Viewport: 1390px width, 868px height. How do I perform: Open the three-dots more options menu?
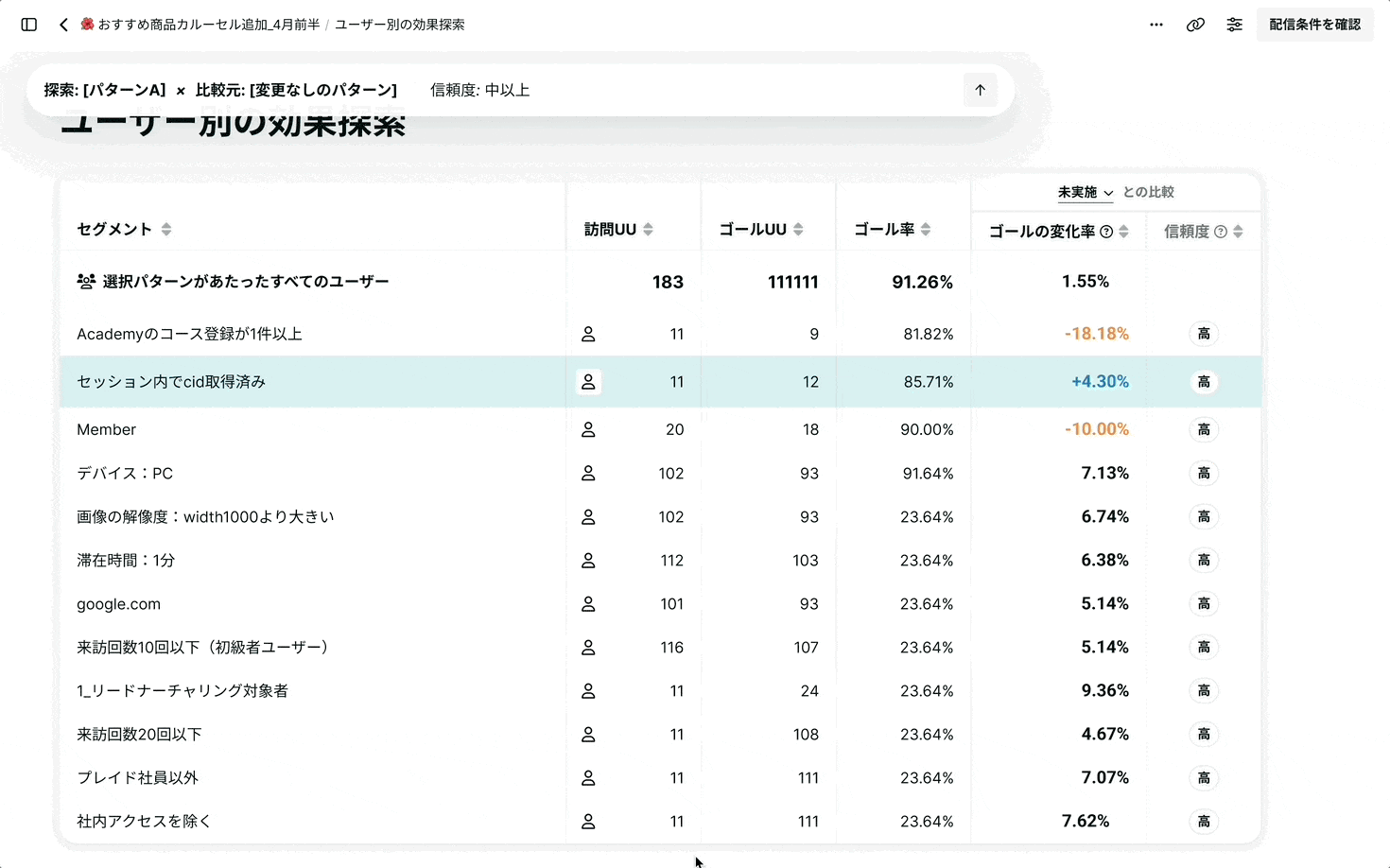click(x=1156, y=25)
